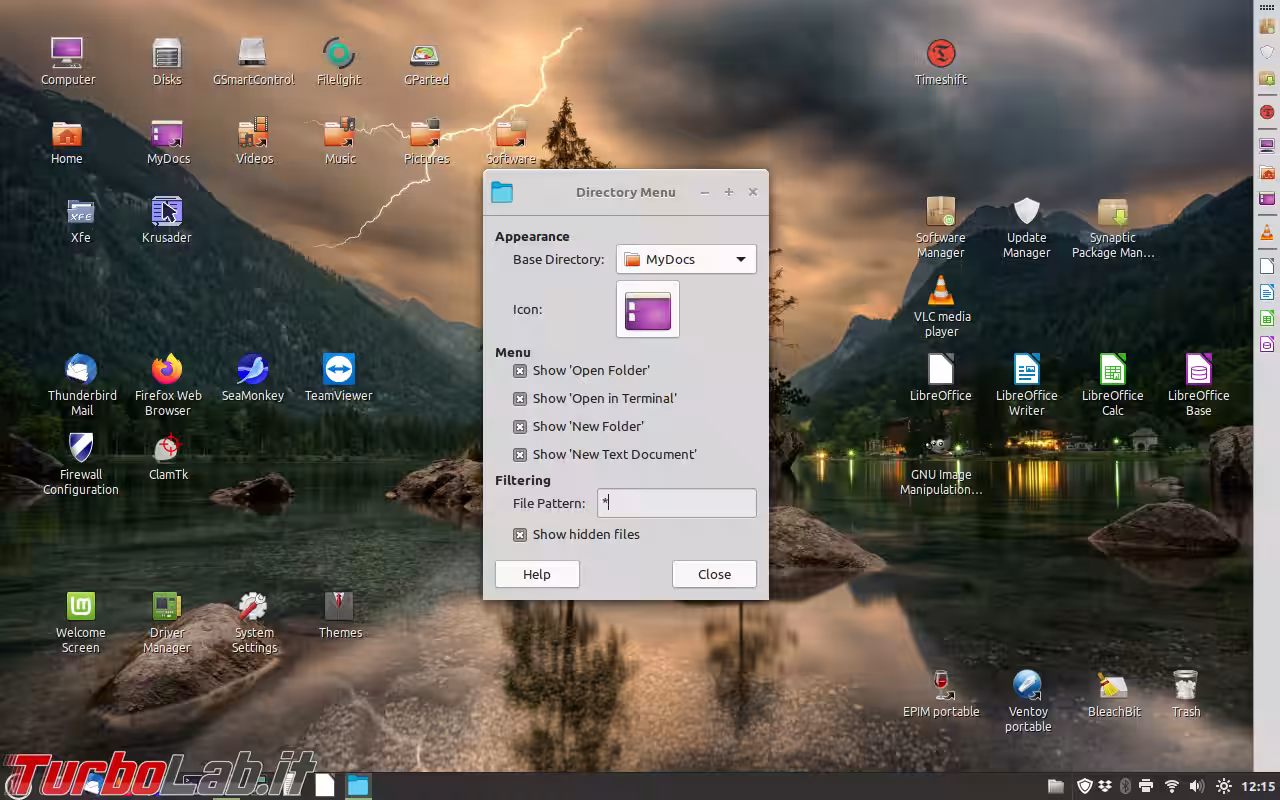Enable Show hidden files
Screen dimensions: 1280x800
coord(520,534)
